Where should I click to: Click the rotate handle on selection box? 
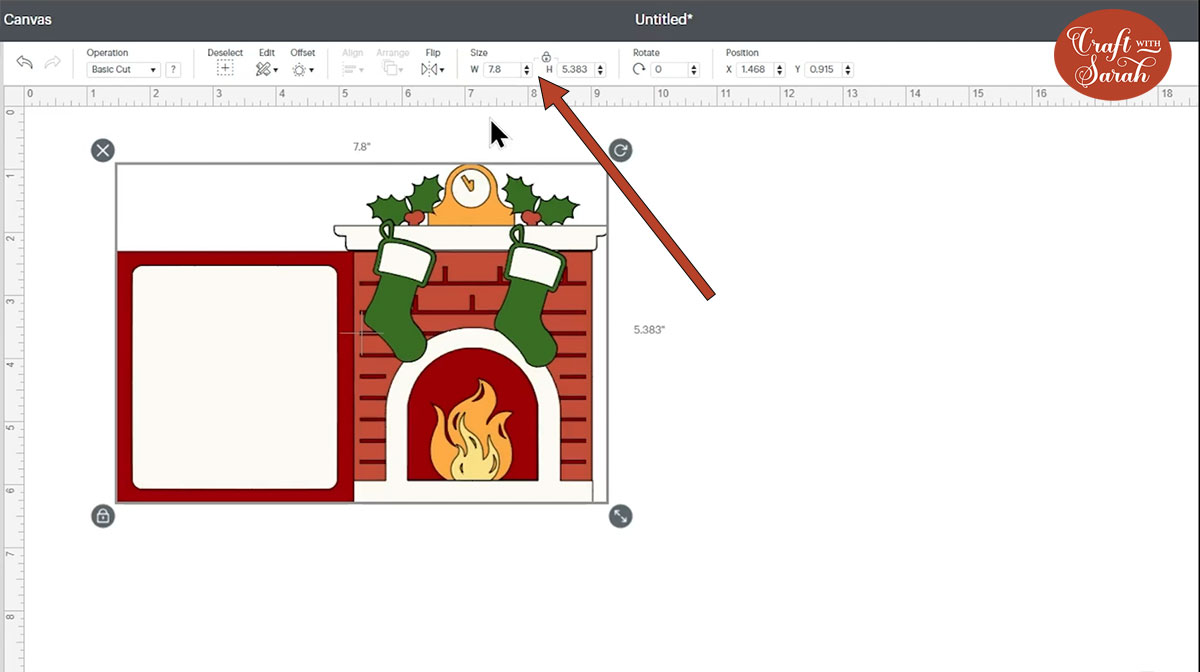(620, 150)
